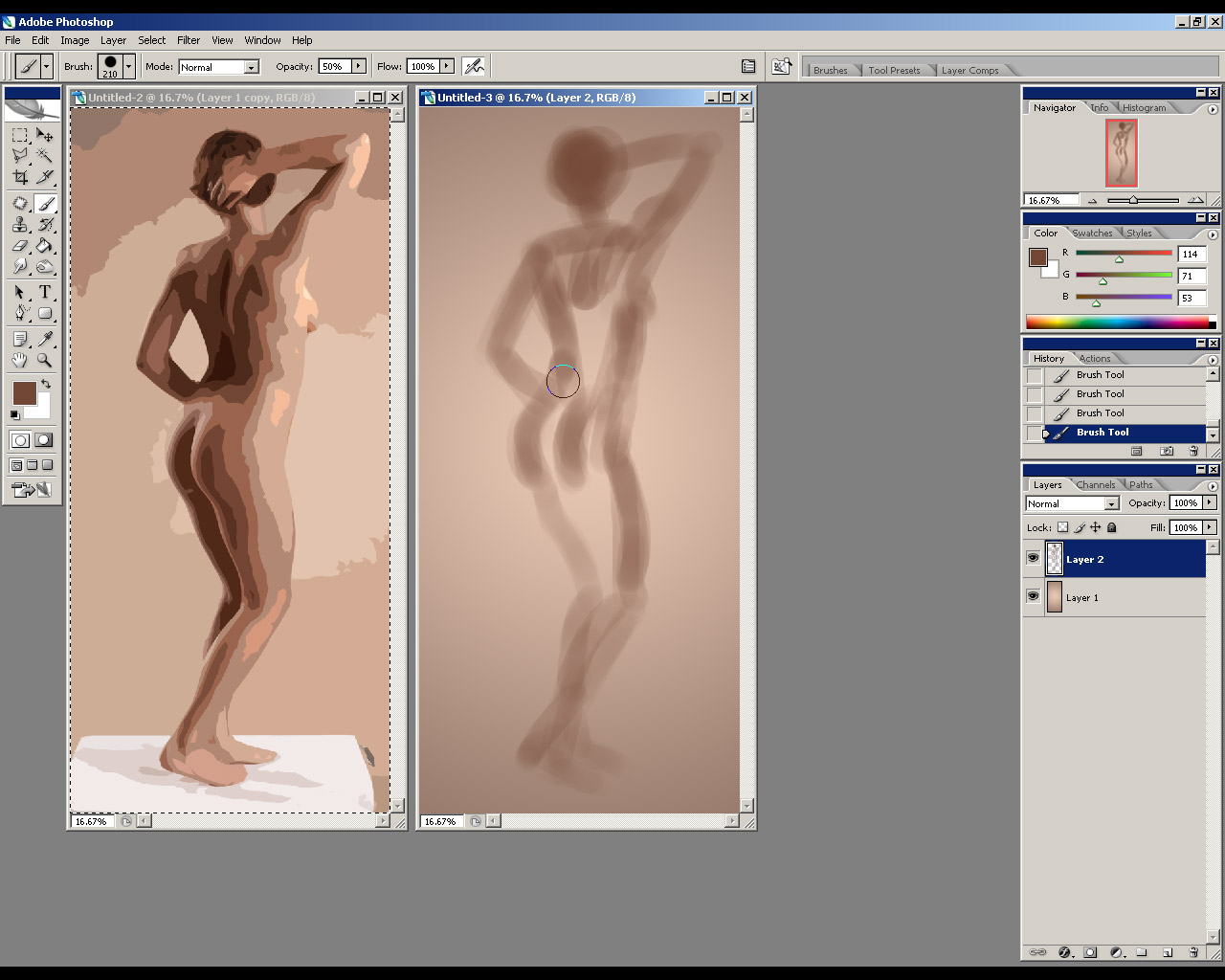Screen dimensions: 1225x980
Task: Open the Swatches tab in Color panel
Action: point(1092,234)
